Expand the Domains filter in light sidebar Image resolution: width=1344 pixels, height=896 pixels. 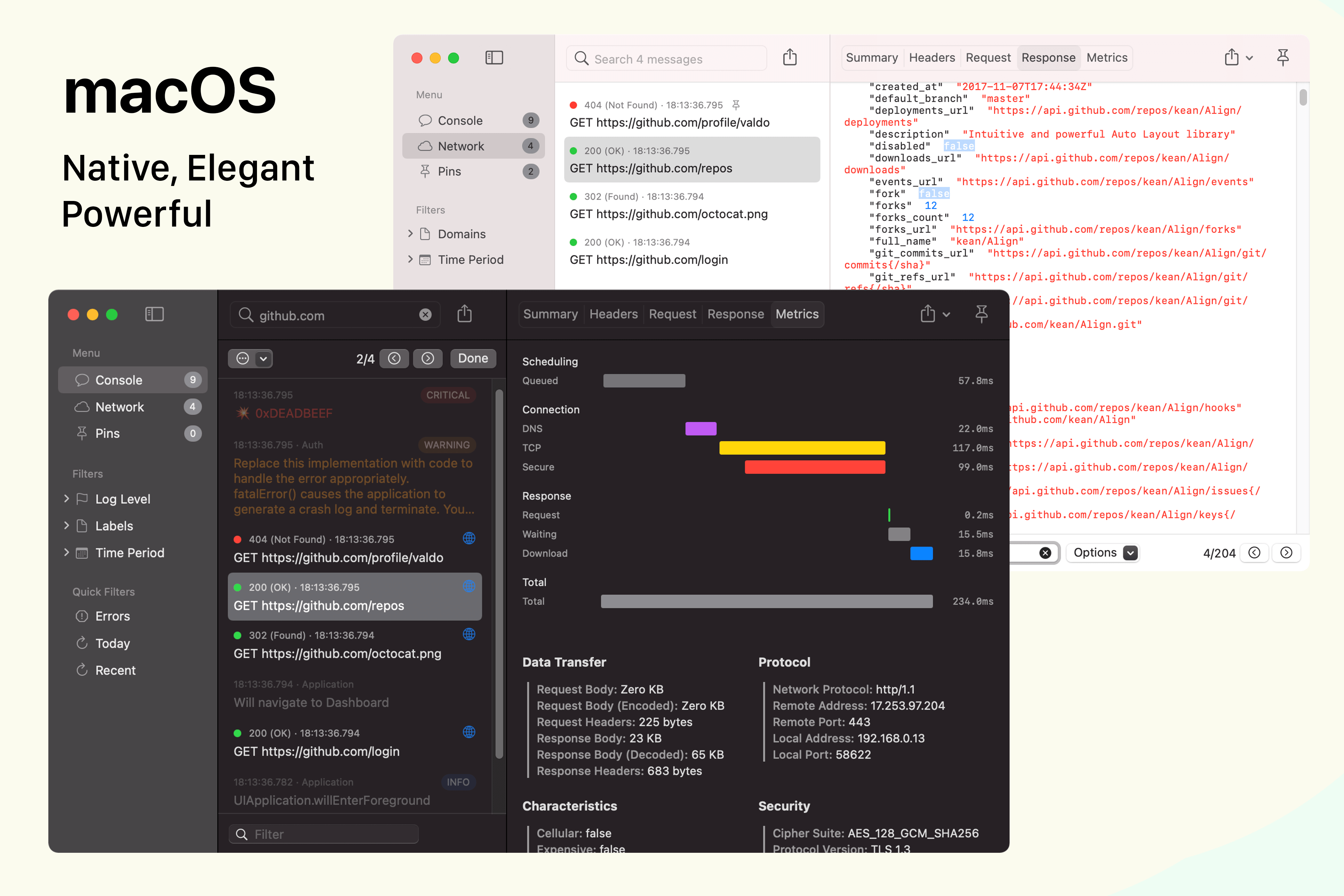tap(410, 234)
